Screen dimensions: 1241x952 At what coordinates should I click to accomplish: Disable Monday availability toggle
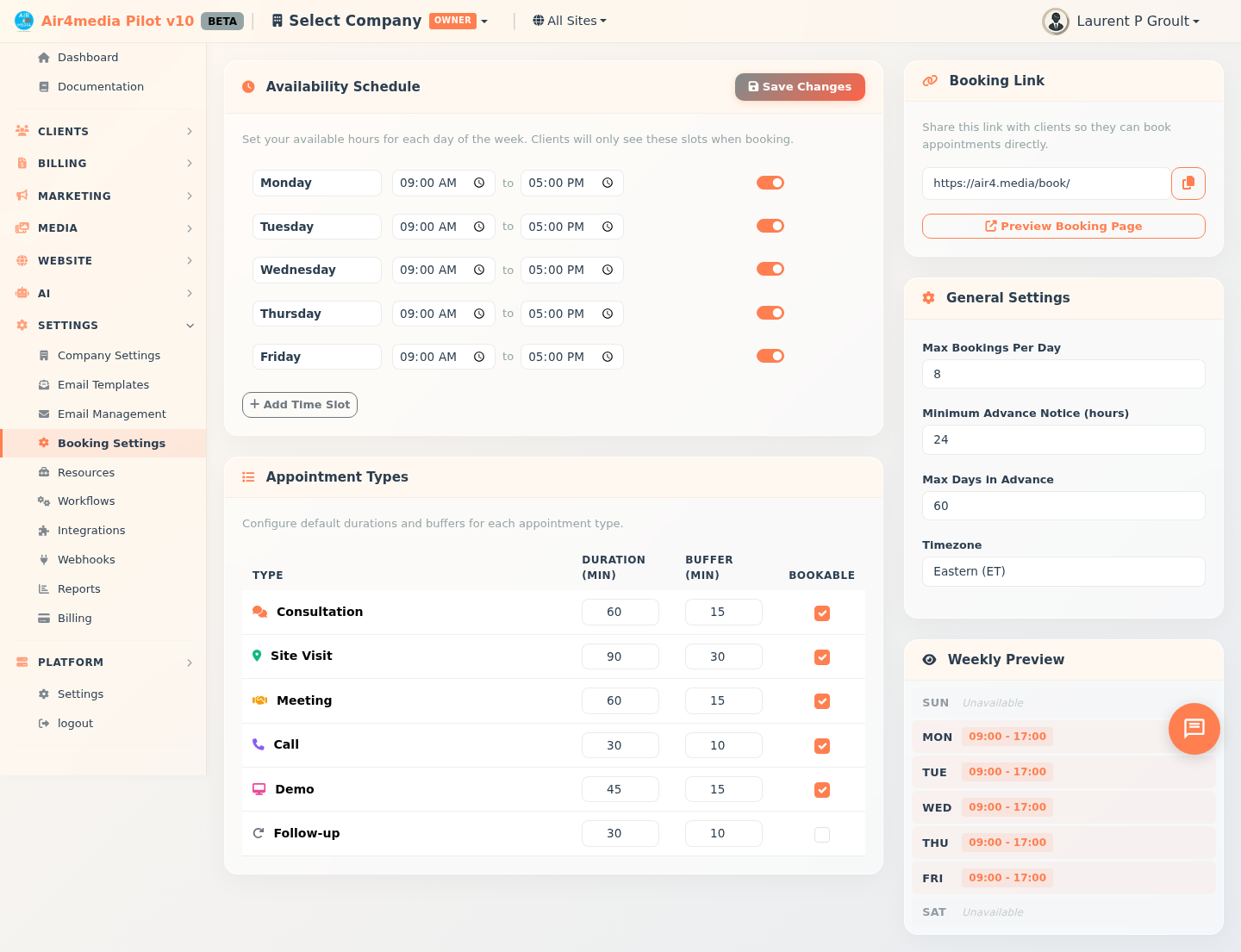point(770,183)
